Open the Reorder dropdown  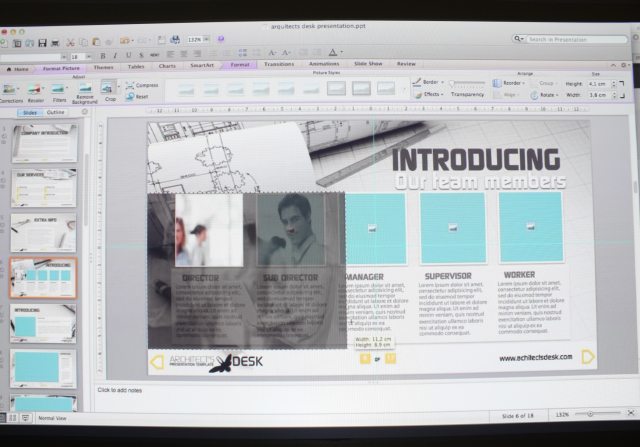pos(524,83)
